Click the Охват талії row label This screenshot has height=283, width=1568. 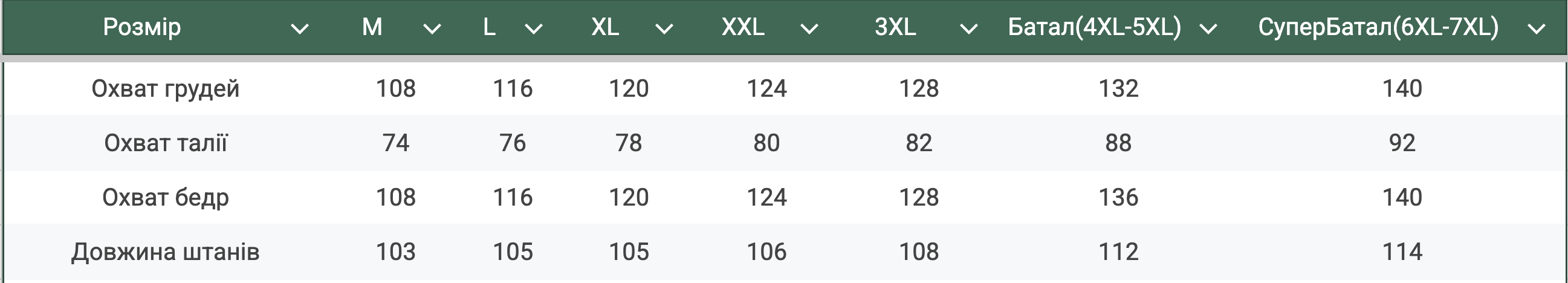pos(166,143)
